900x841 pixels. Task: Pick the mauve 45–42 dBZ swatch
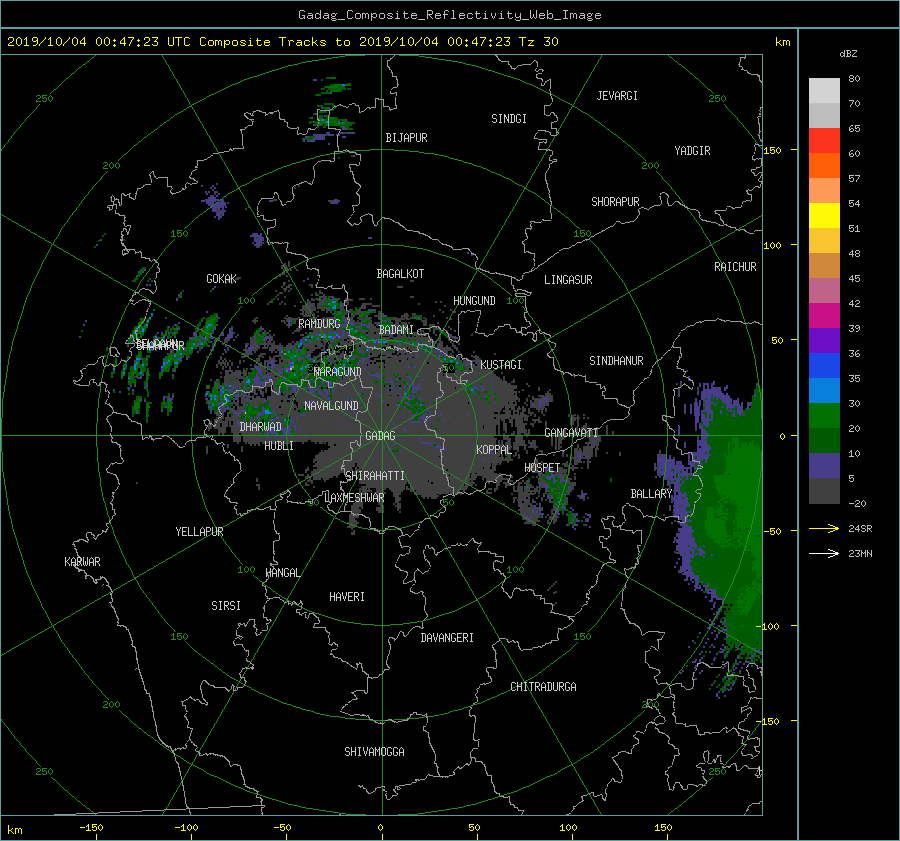point(824,290)
